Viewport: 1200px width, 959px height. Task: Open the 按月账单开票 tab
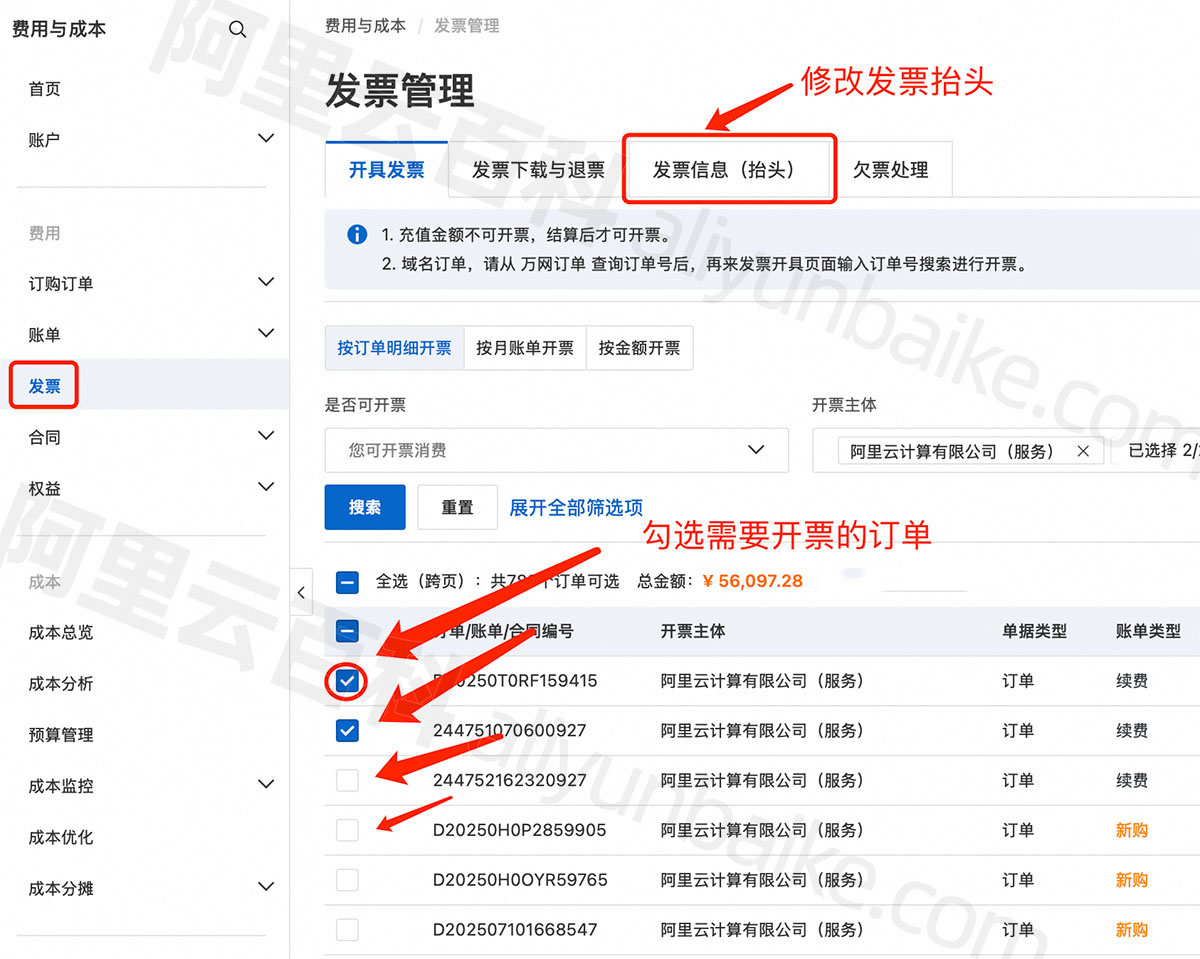pos(524,347)
